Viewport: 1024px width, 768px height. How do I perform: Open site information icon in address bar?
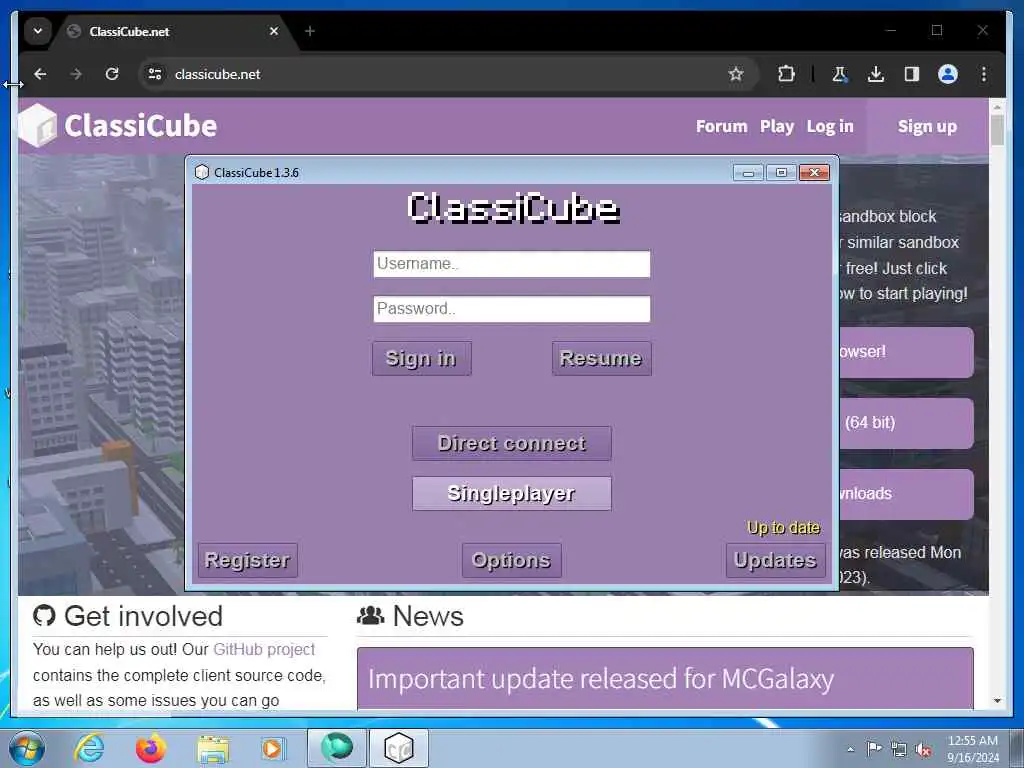click(x=155, y=74)
